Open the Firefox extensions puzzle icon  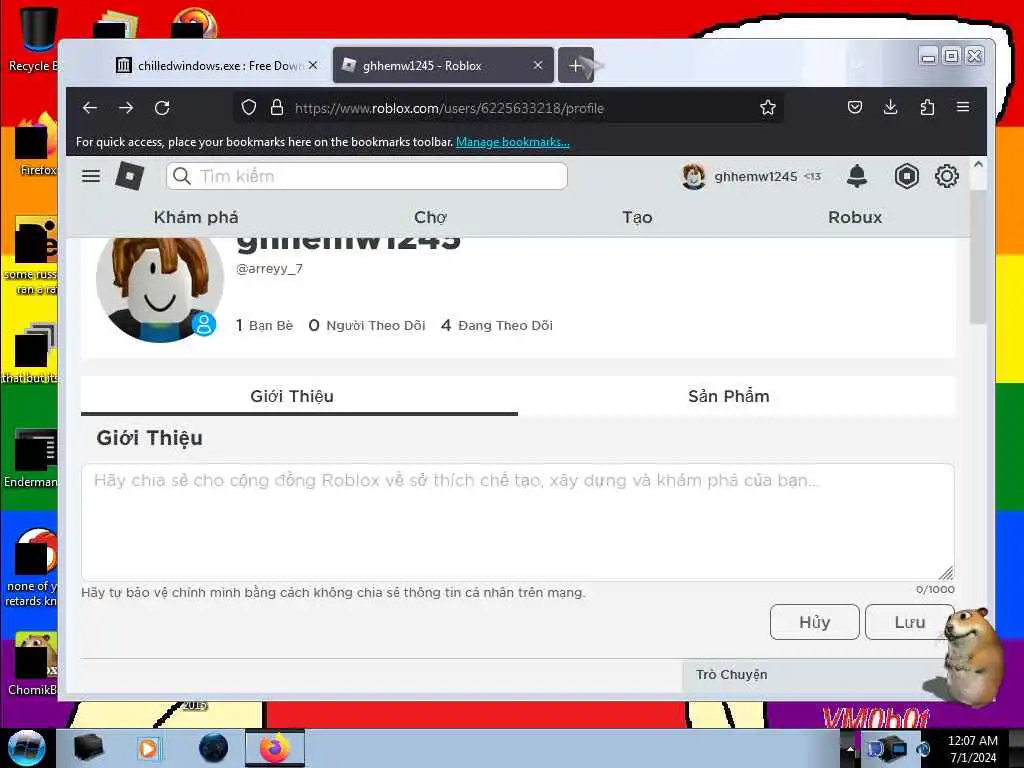tap(927, 107)
